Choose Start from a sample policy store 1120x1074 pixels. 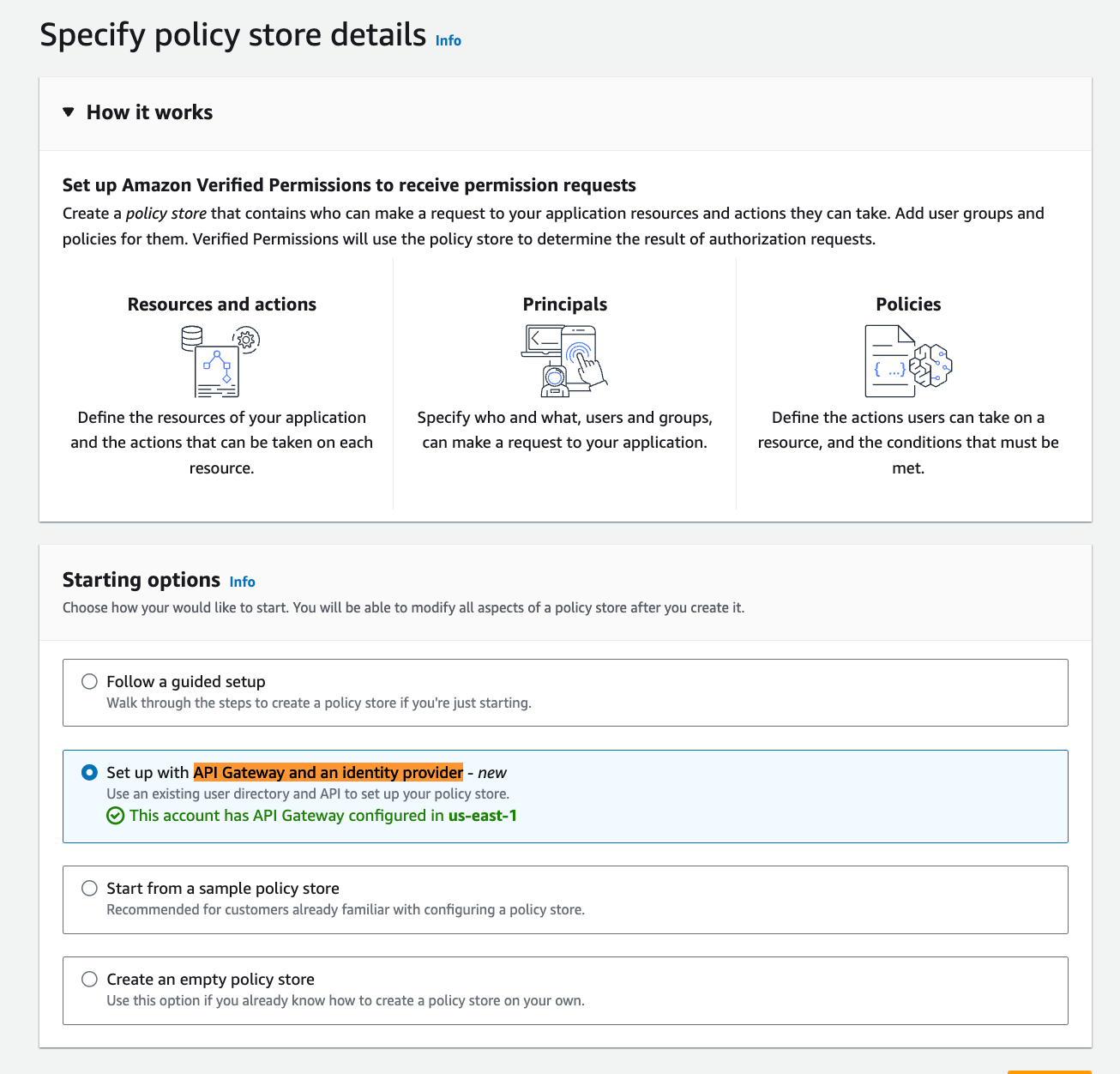pyautogui.click(x=89, y=889)
